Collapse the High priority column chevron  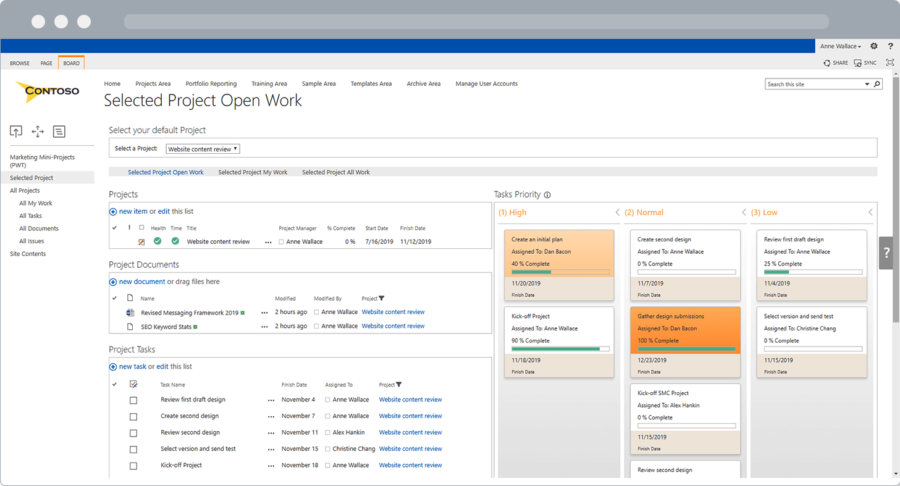[x=617, y=212]
